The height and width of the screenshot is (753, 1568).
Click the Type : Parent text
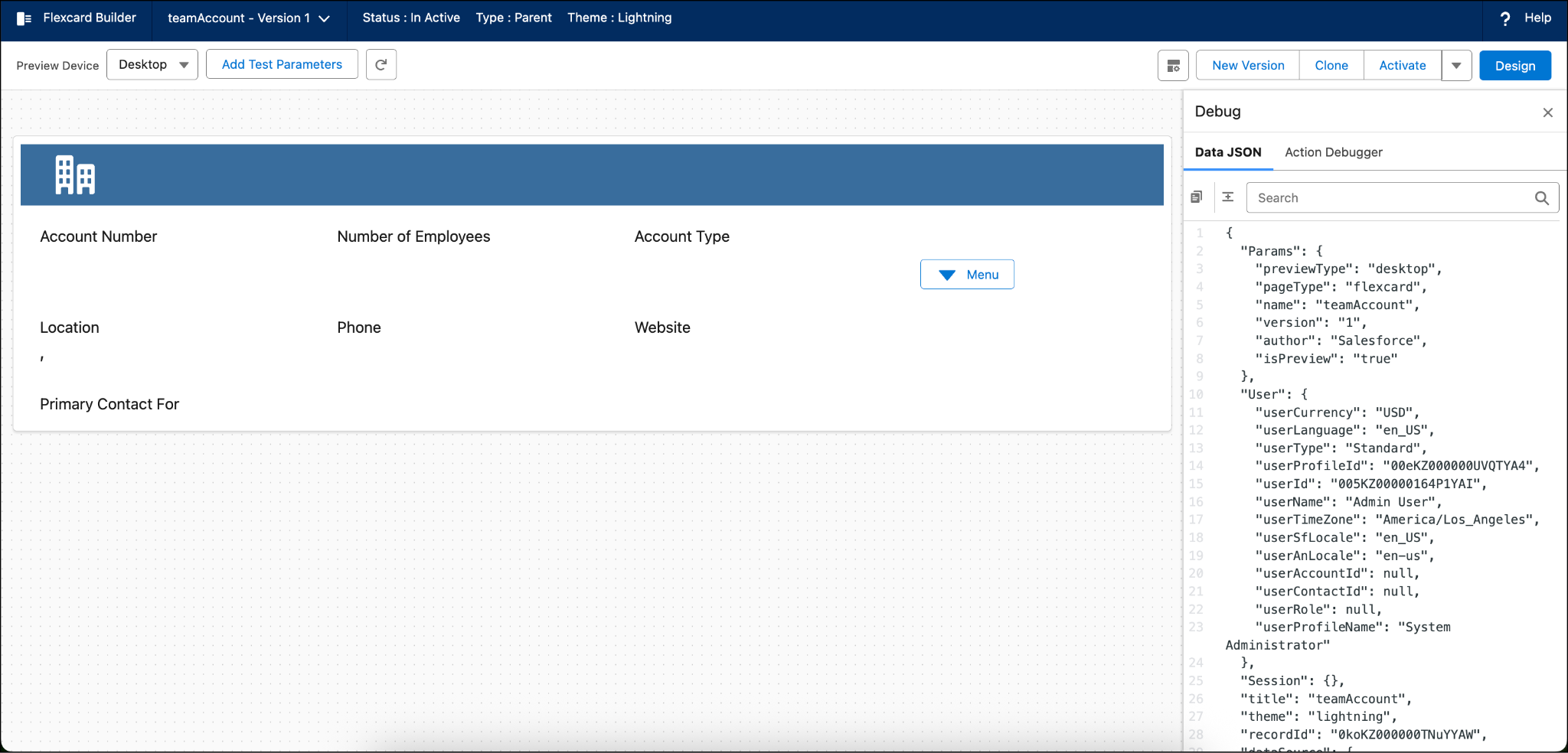[x=514, y=18]
